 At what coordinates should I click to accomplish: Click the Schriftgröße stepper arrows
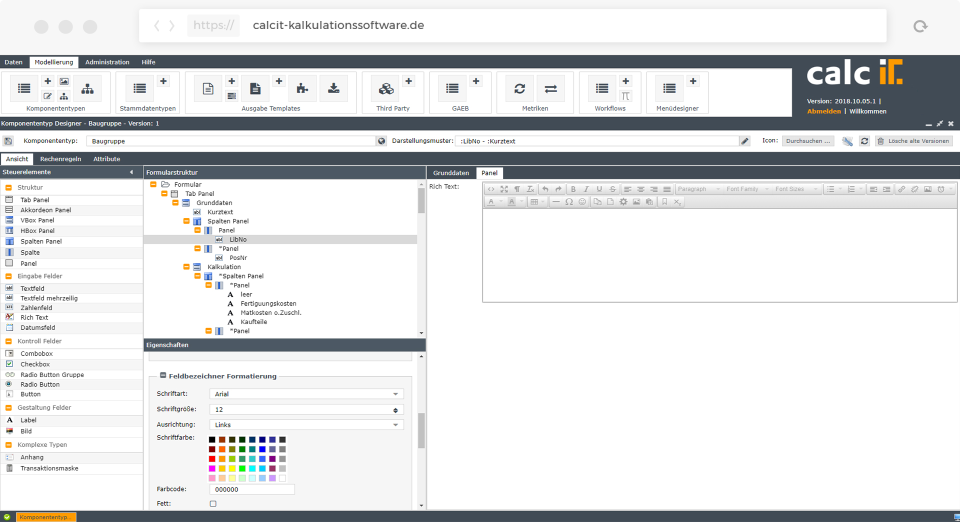click(396, 410)
